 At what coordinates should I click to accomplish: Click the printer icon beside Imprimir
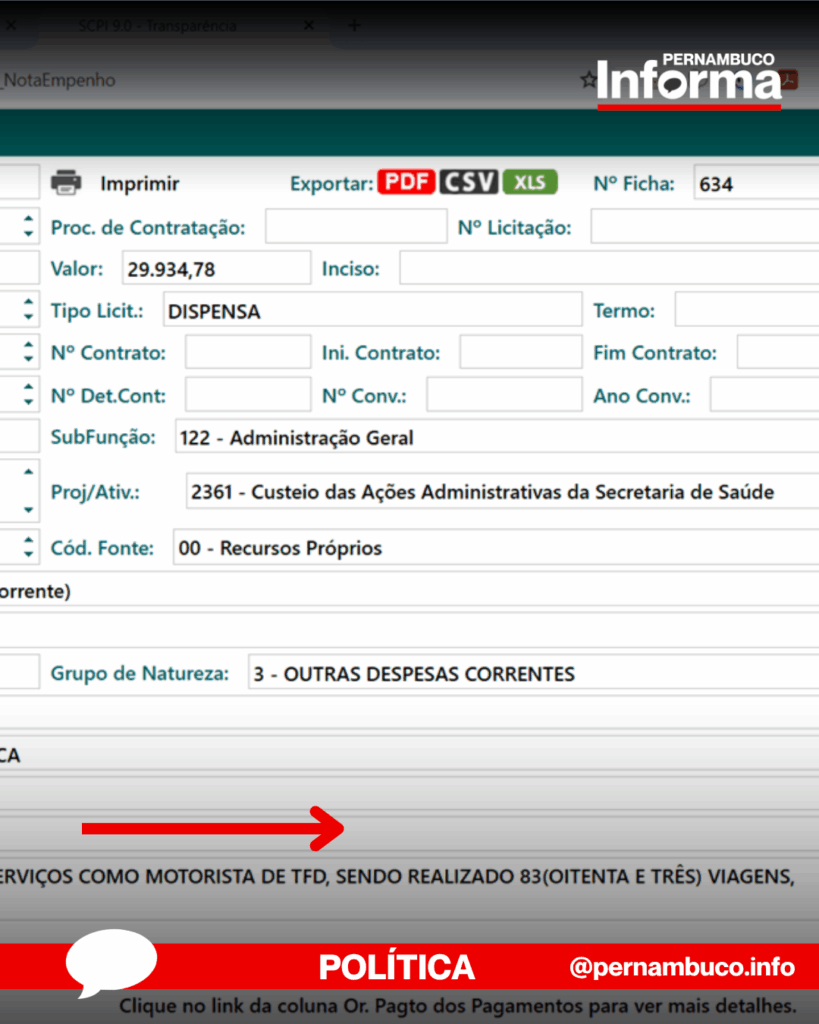(x=66, y=183)
